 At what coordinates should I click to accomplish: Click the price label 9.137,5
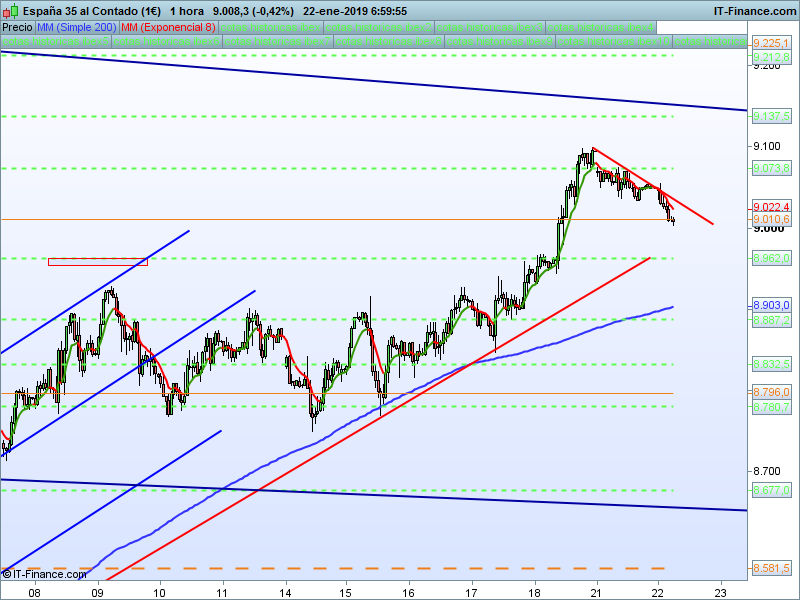(x=771, y=116)
